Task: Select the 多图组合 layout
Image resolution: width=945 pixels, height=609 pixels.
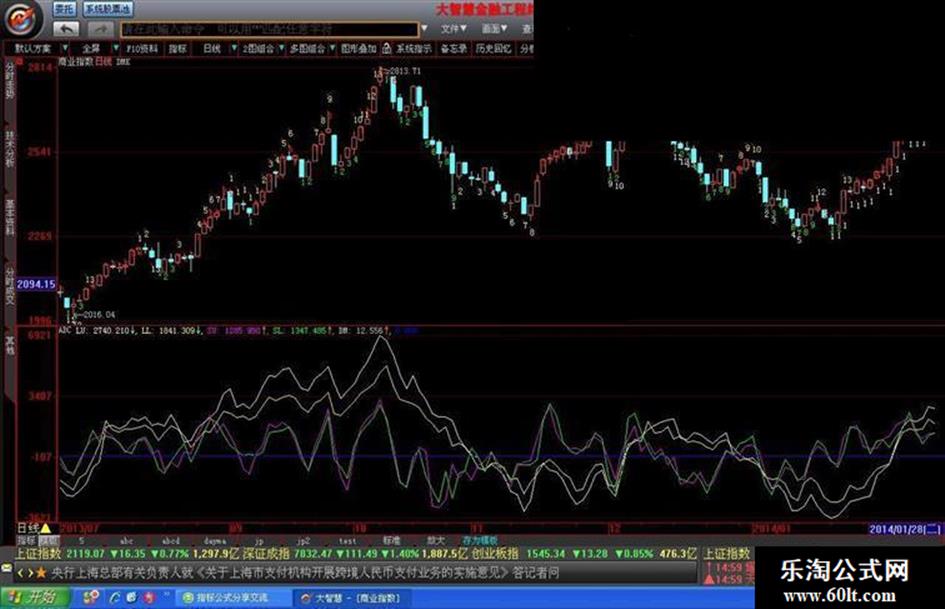Action: (x=307, y=48)
